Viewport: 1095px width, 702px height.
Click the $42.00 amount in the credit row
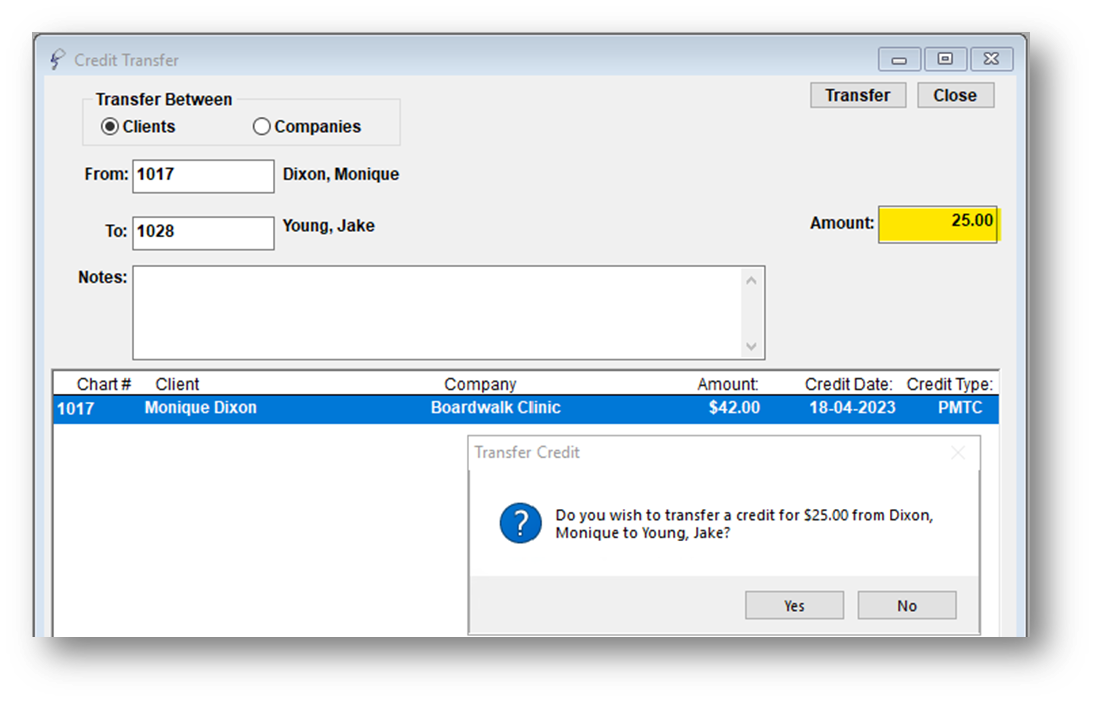point(734,408)
